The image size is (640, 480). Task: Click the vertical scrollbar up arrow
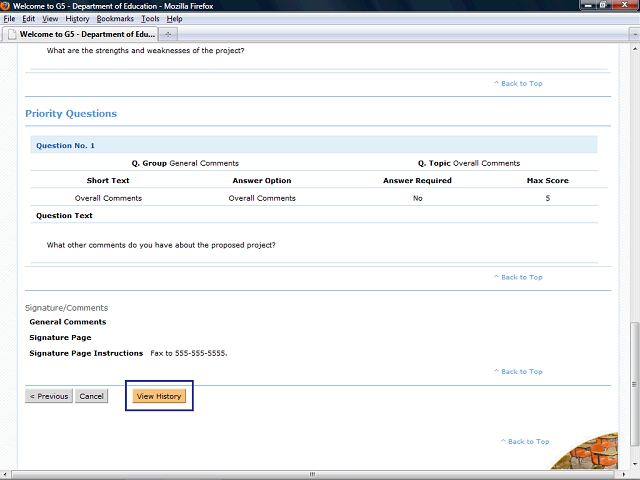point(634,49)
